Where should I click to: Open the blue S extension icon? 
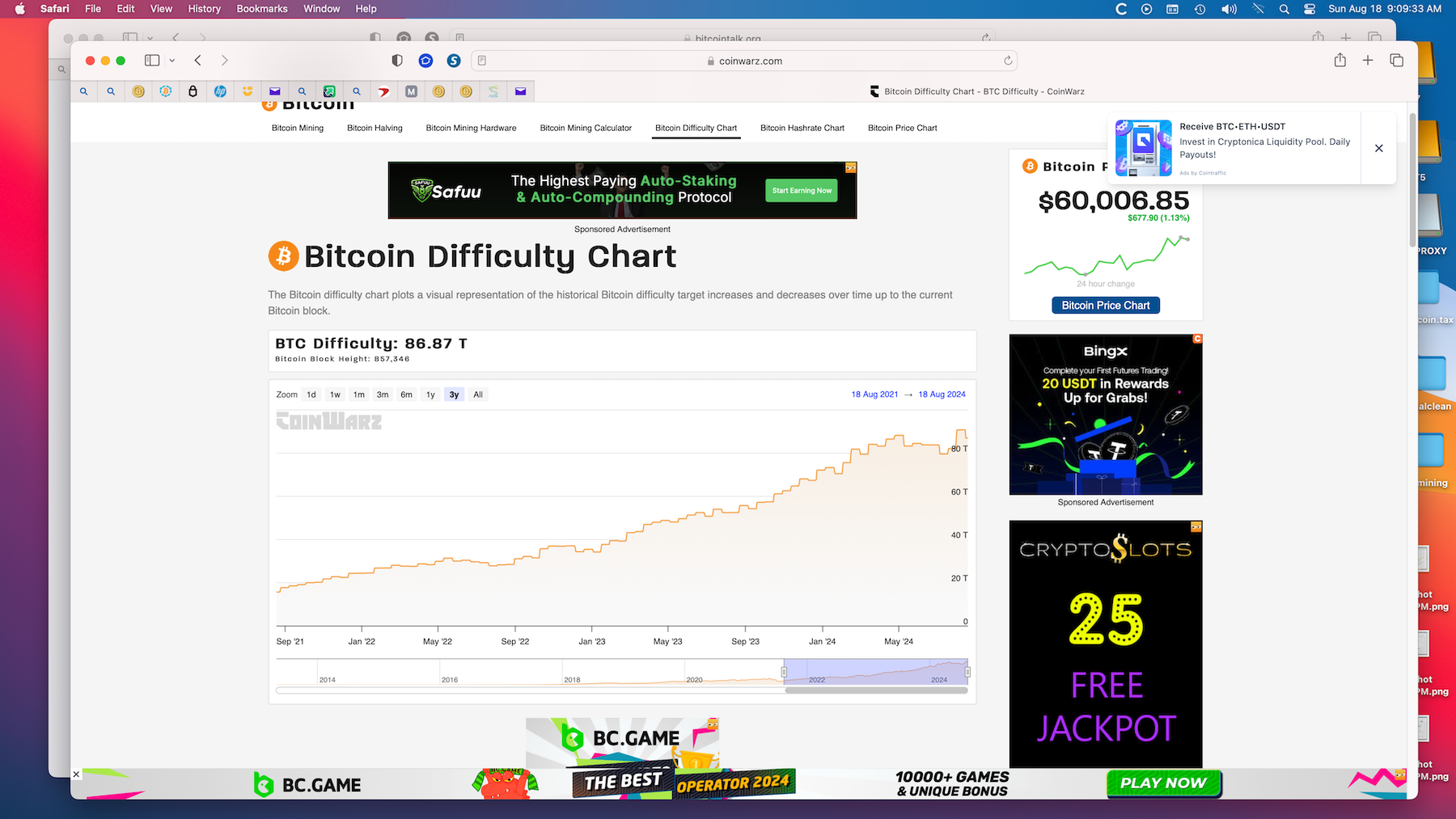coord(454,61)
